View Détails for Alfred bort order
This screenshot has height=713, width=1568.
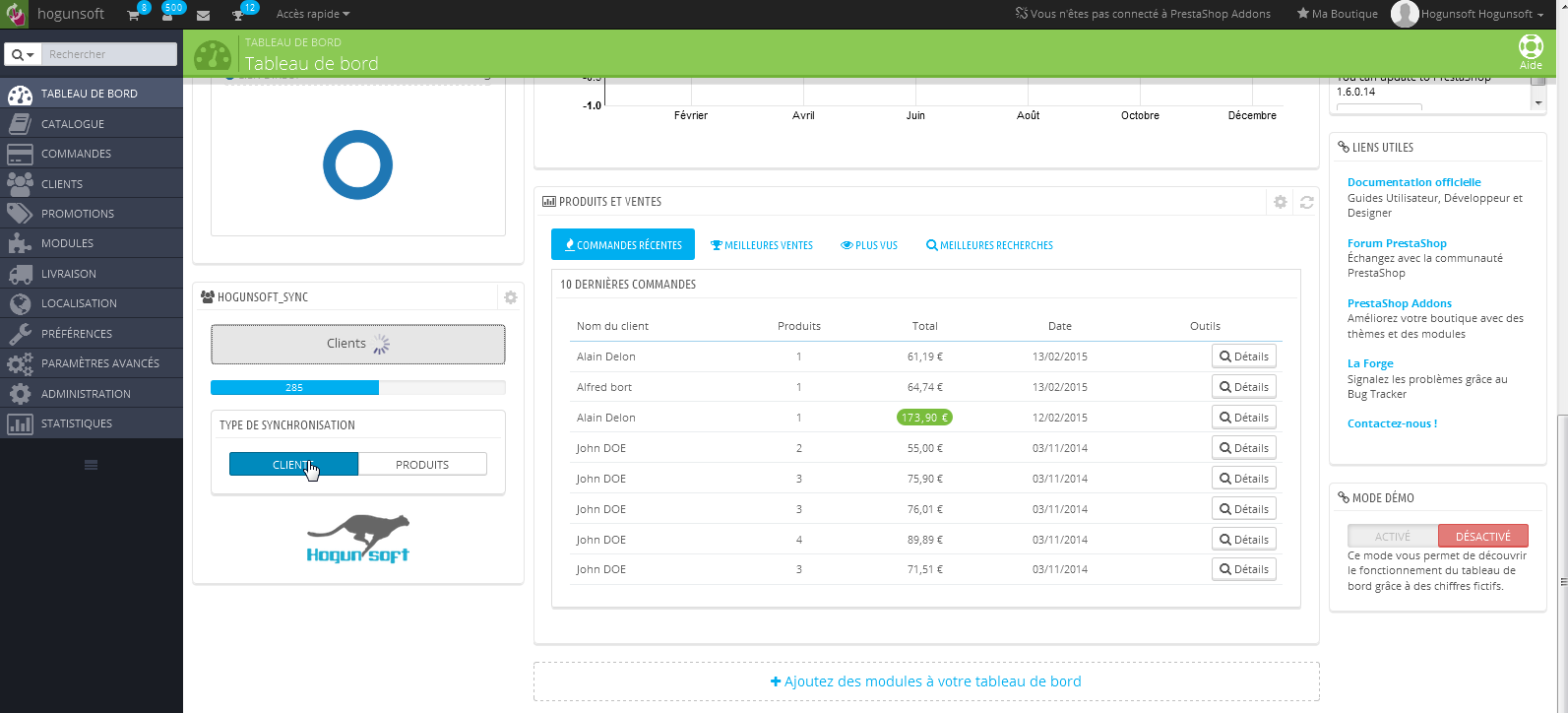click(x=1243, y=387)
